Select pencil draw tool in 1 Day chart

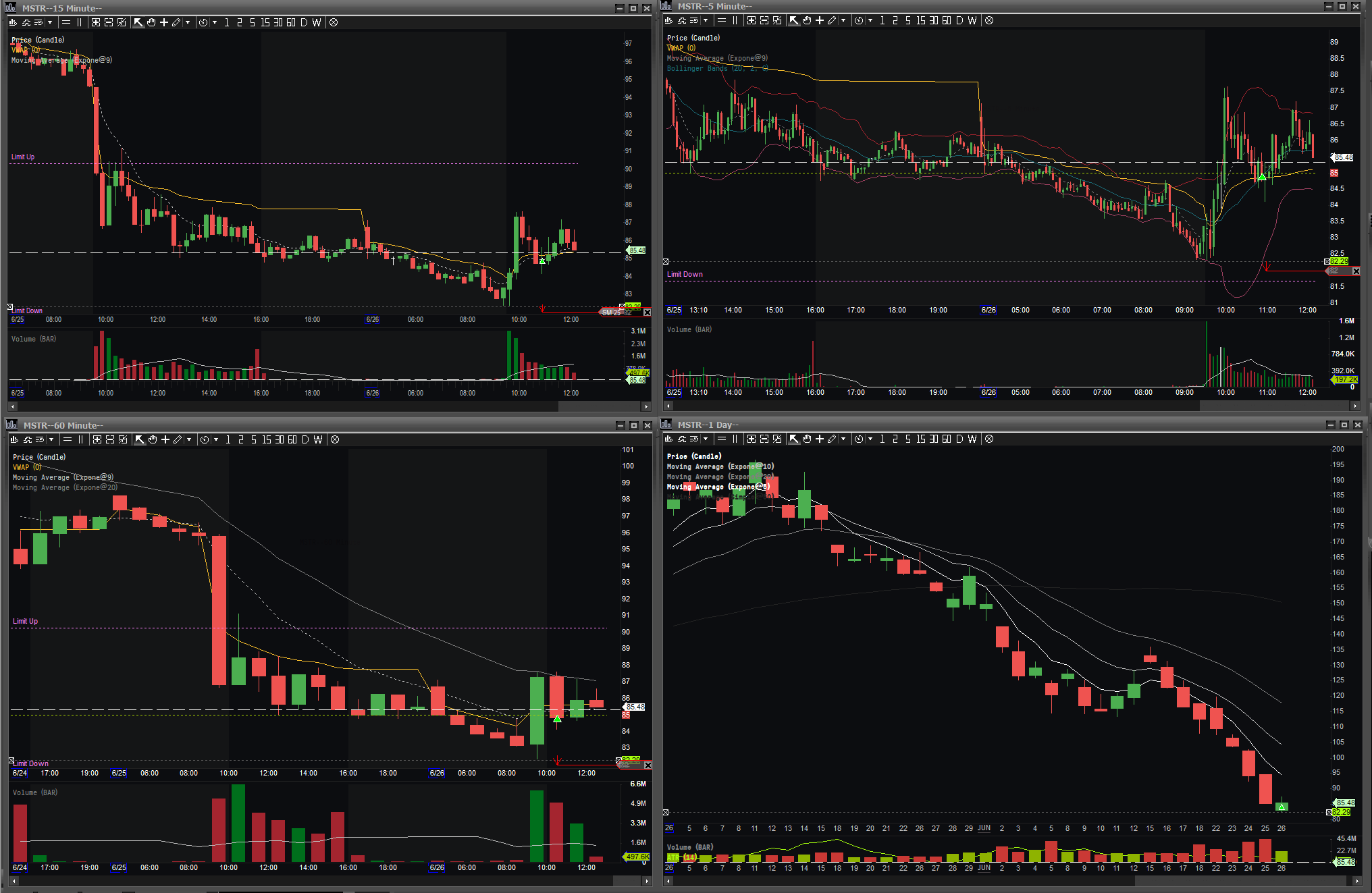(x=832, y=439)
